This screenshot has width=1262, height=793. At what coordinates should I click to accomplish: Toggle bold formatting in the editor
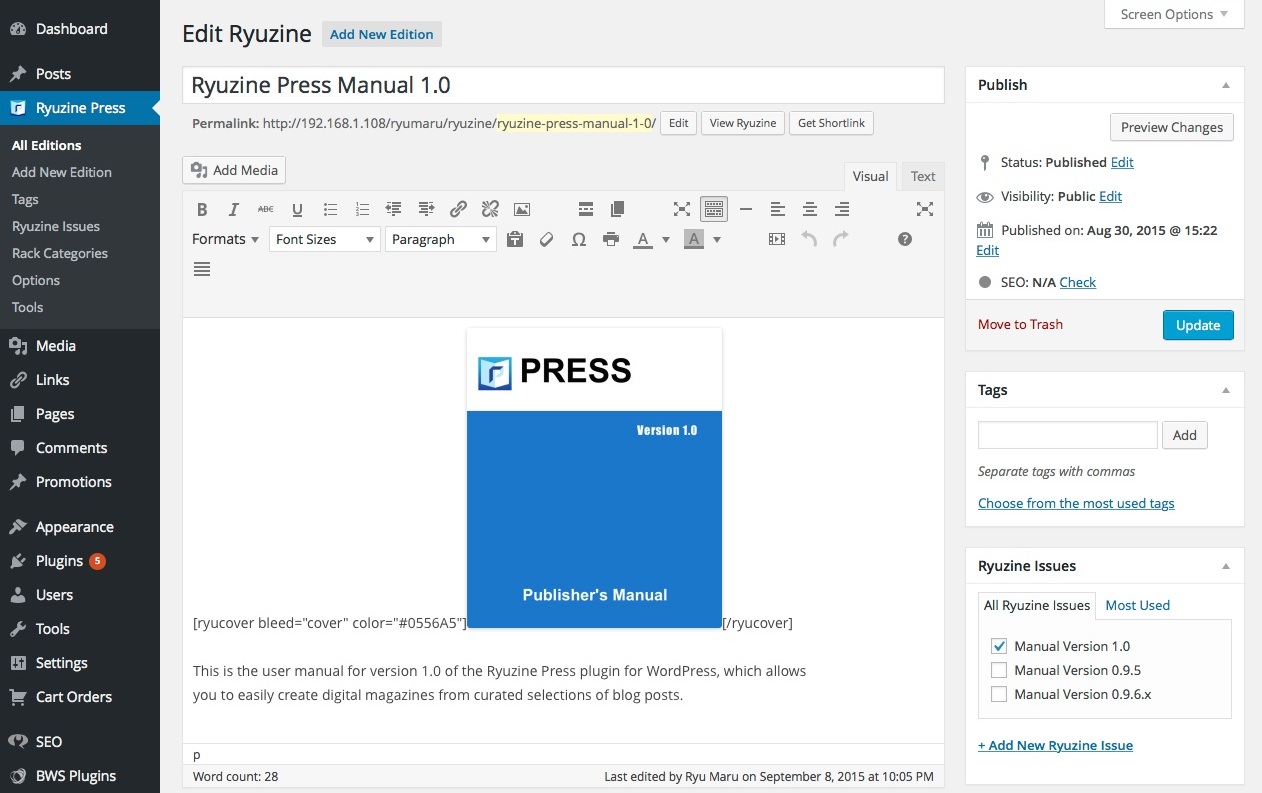[202, 209]
